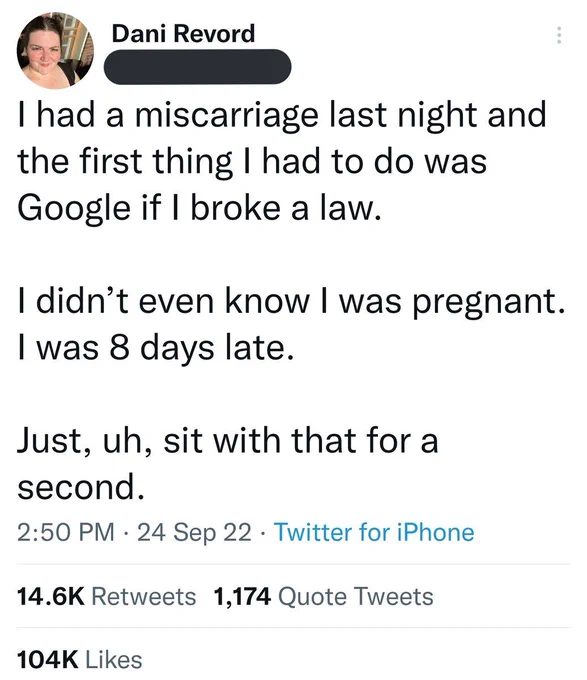587x680 pixels.
Task: Click the blacked-out username handle
Action: click(x=198, y=66)
